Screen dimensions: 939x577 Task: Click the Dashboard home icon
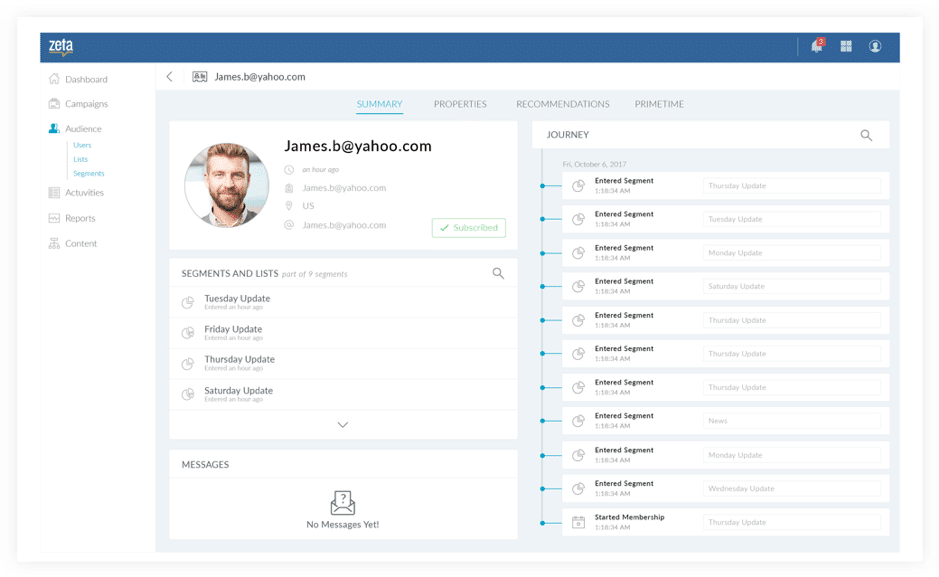(54, 79)
